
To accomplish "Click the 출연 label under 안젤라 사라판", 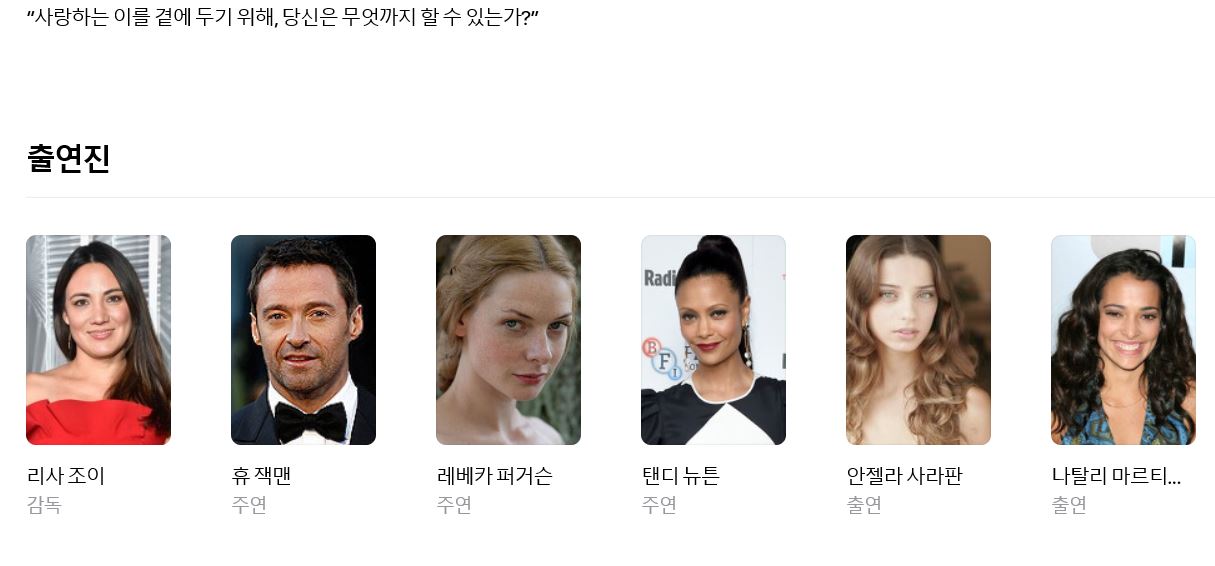I will [x=864, y=505].
